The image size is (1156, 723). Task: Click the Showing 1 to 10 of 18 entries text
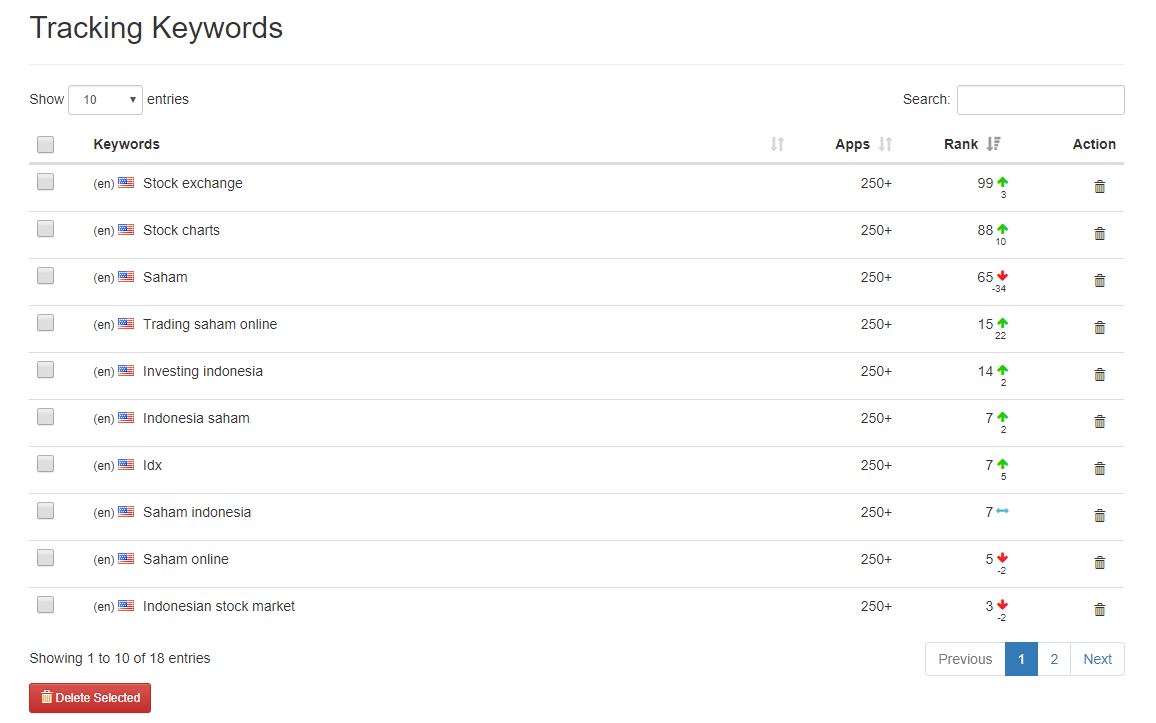[119, 658]
